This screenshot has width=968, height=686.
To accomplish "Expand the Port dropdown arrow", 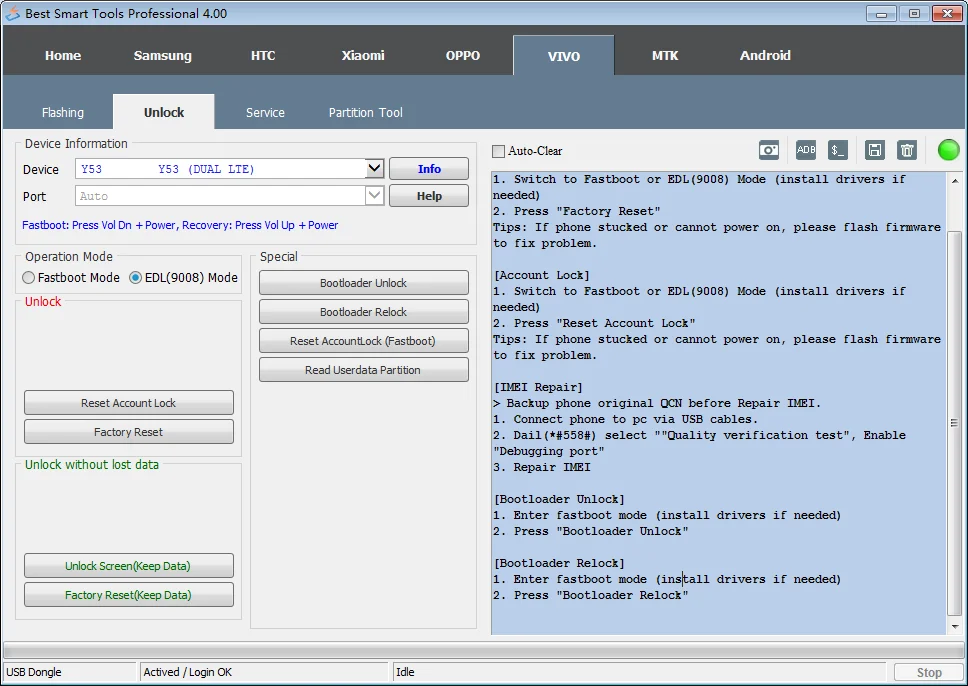I will 374,196.
